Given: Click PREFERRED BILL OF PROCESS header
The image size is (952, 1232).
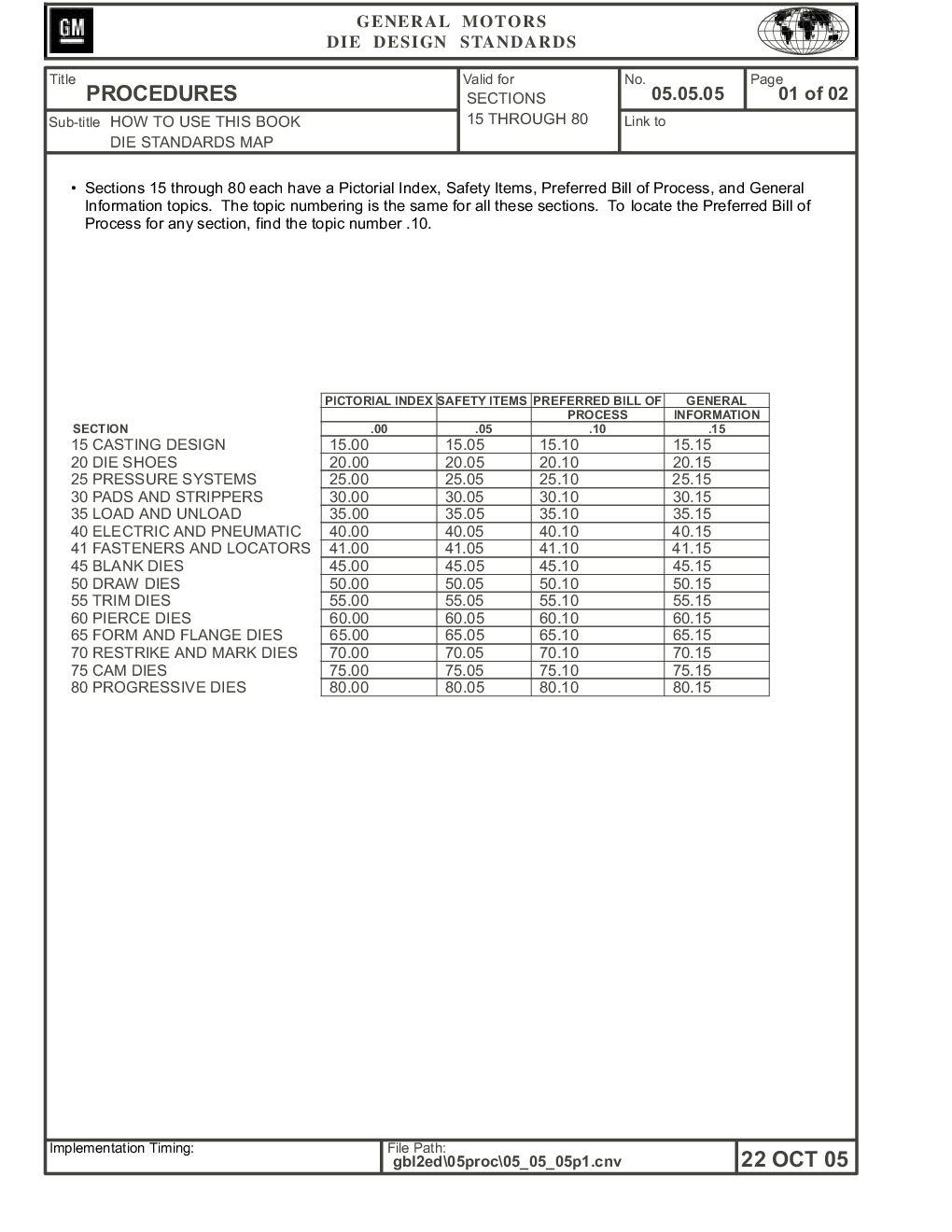Looking at the screenshot, I should 597,408.
